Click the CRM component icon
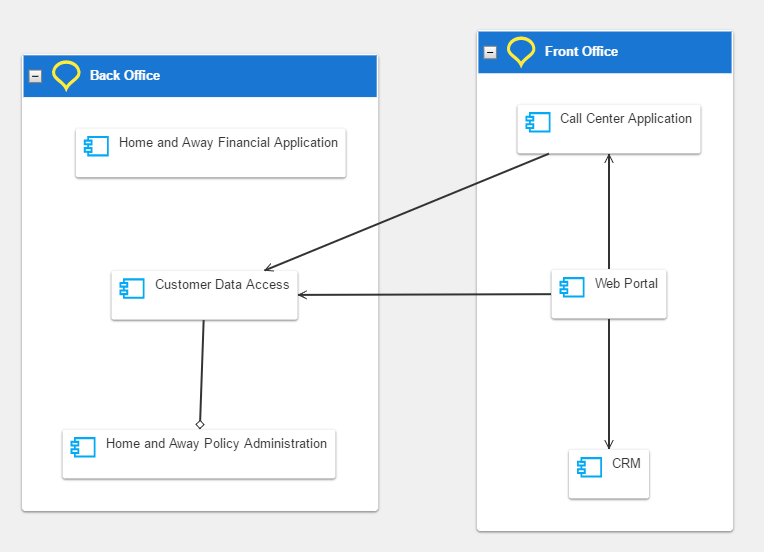The image size is (764, 552). point(590,467)
